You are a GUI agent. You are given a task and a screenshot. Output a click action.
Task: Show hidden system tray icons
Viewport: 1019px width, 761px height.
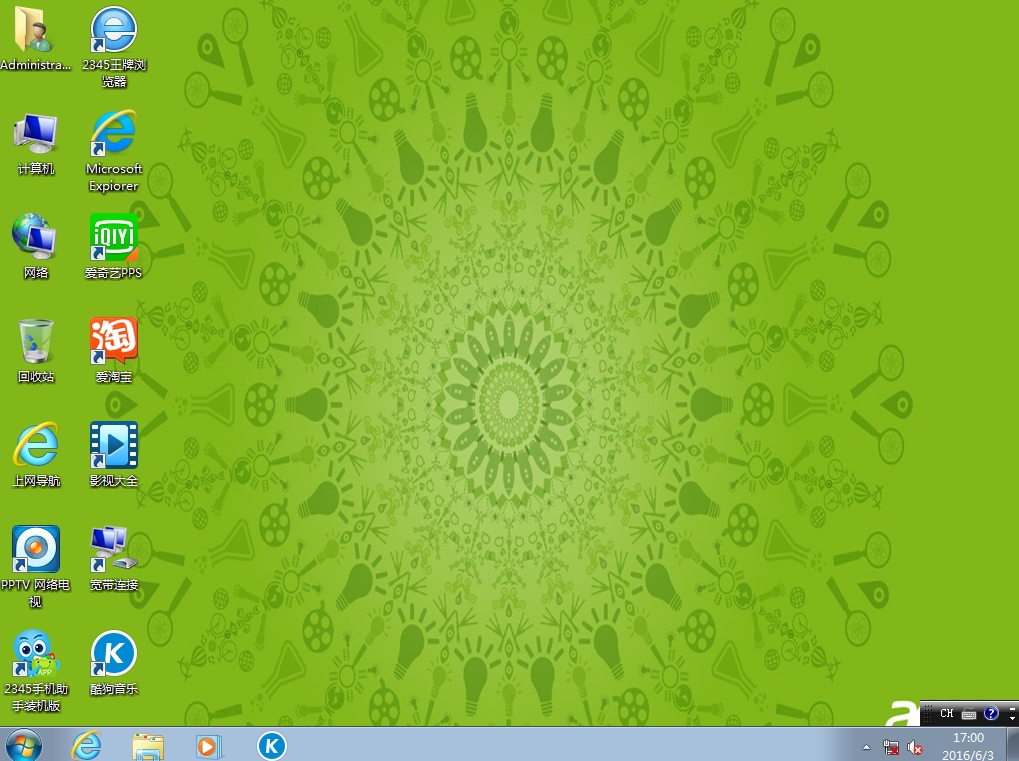pyautogui.click(x=866, y=747)
